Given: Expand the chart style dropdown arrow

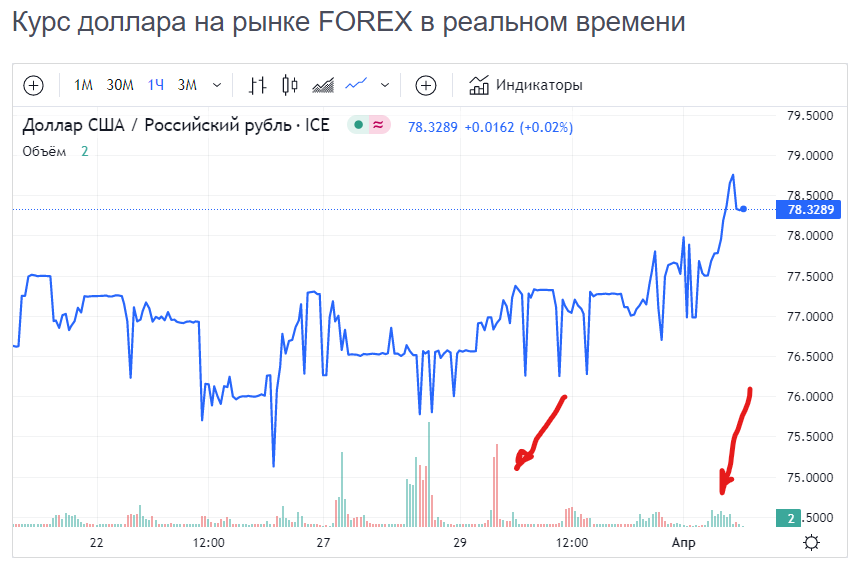Looking at the screenshot, I should pyautogui.click(x=385, y=85).
